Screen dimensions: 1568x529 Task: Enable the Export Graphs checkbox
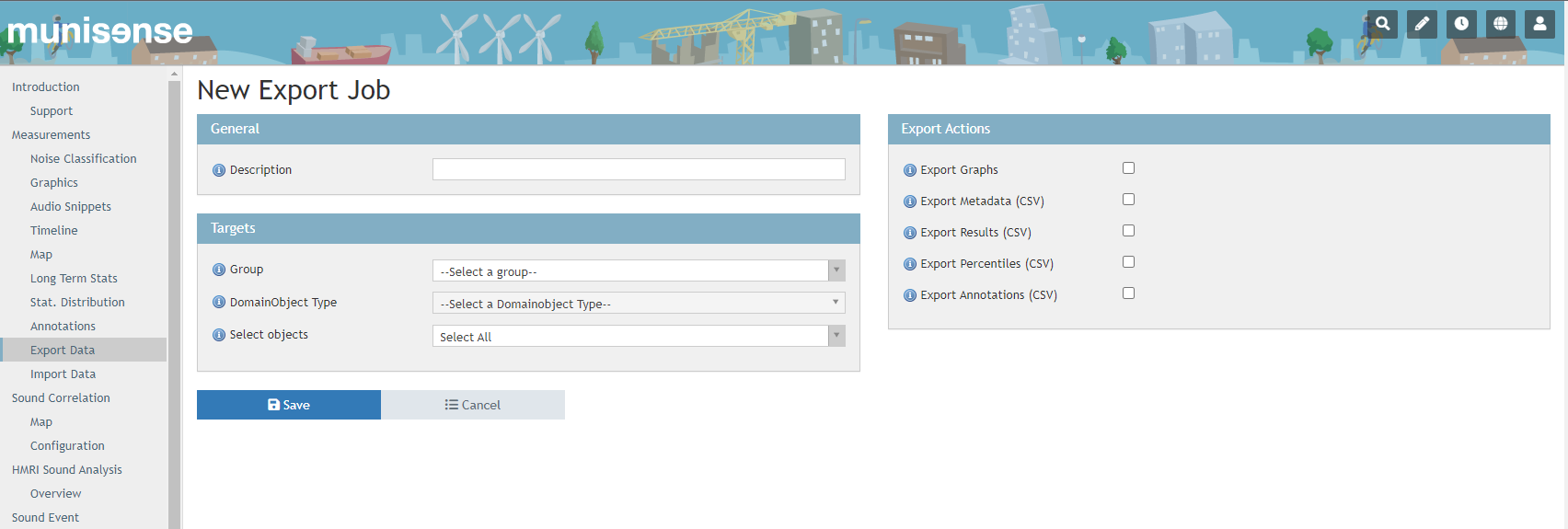tap(1128, 168)
